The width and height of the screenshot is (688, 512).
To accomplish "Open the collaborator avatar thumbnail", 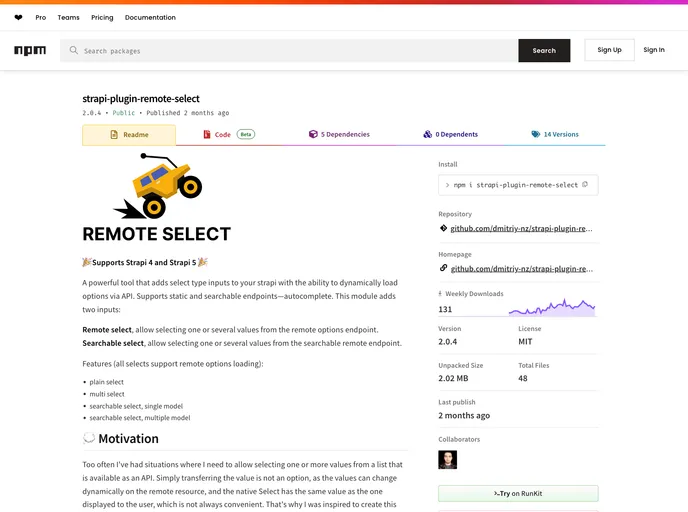I will pos(448,460).
